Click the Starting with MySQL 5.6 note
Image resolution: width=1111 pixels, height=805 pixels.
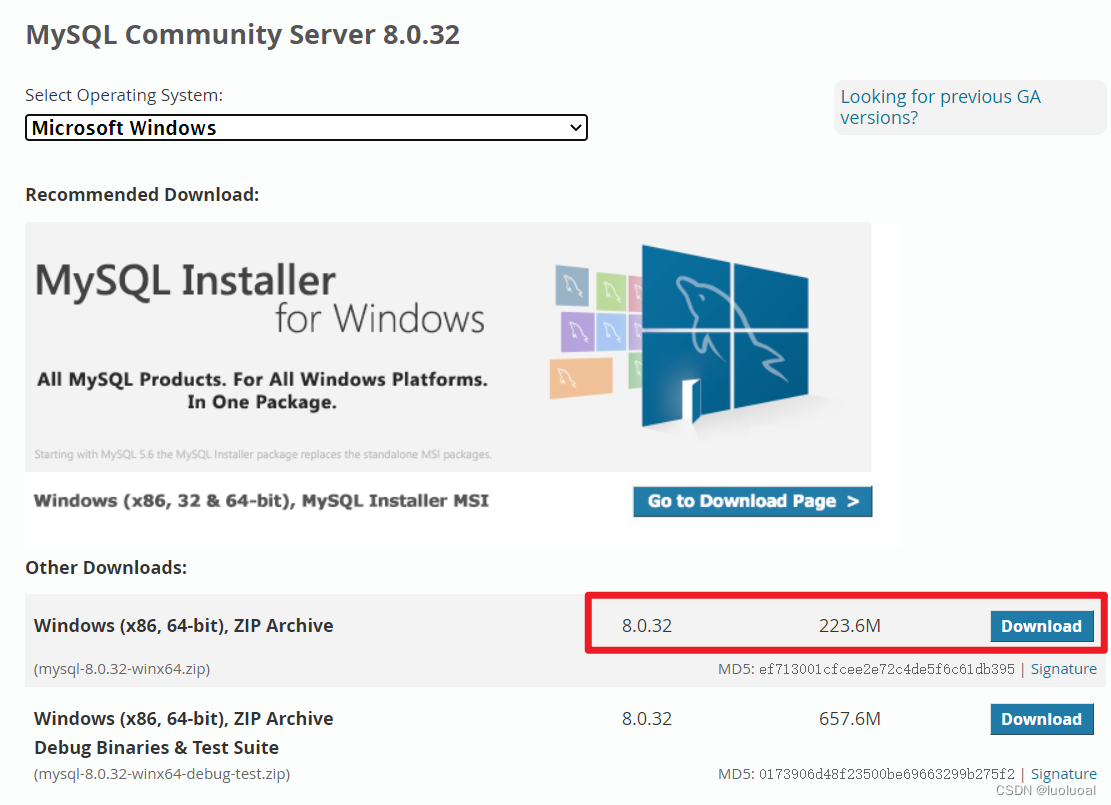point(263,454)
